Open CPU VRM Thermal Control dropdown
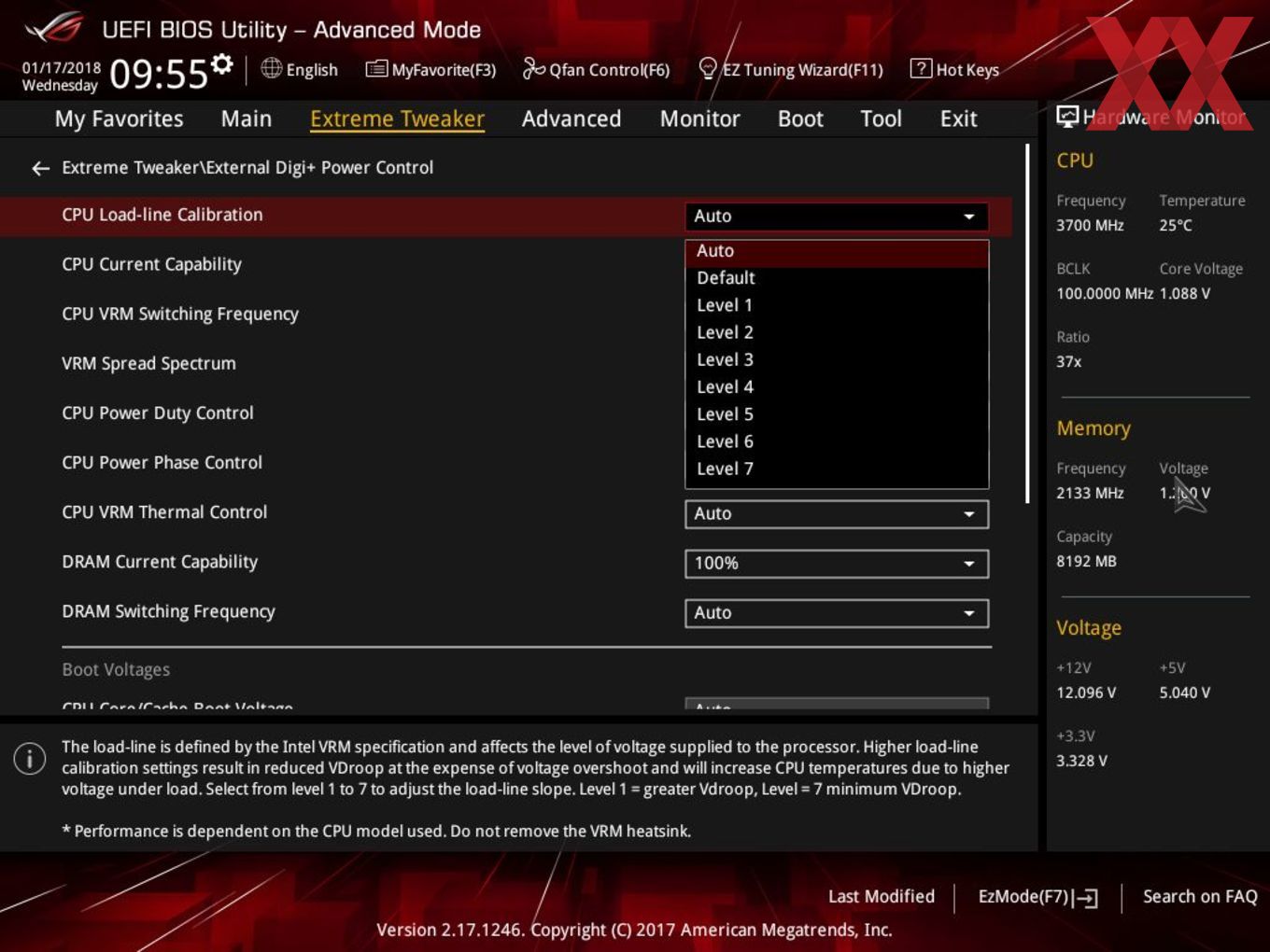 (x=837, y=513)
